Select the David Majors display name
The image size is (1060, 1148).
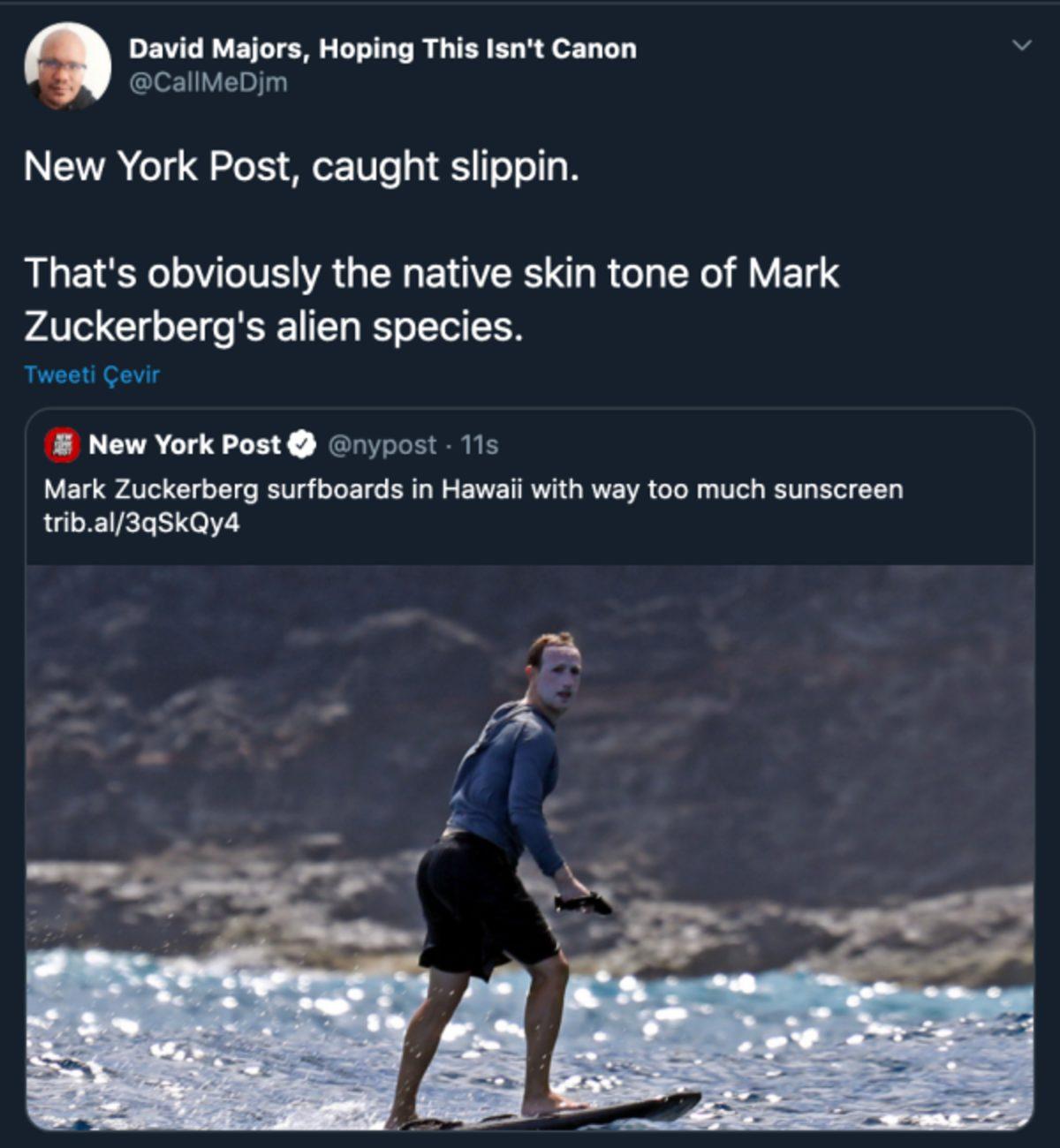(x=382, y=49)
